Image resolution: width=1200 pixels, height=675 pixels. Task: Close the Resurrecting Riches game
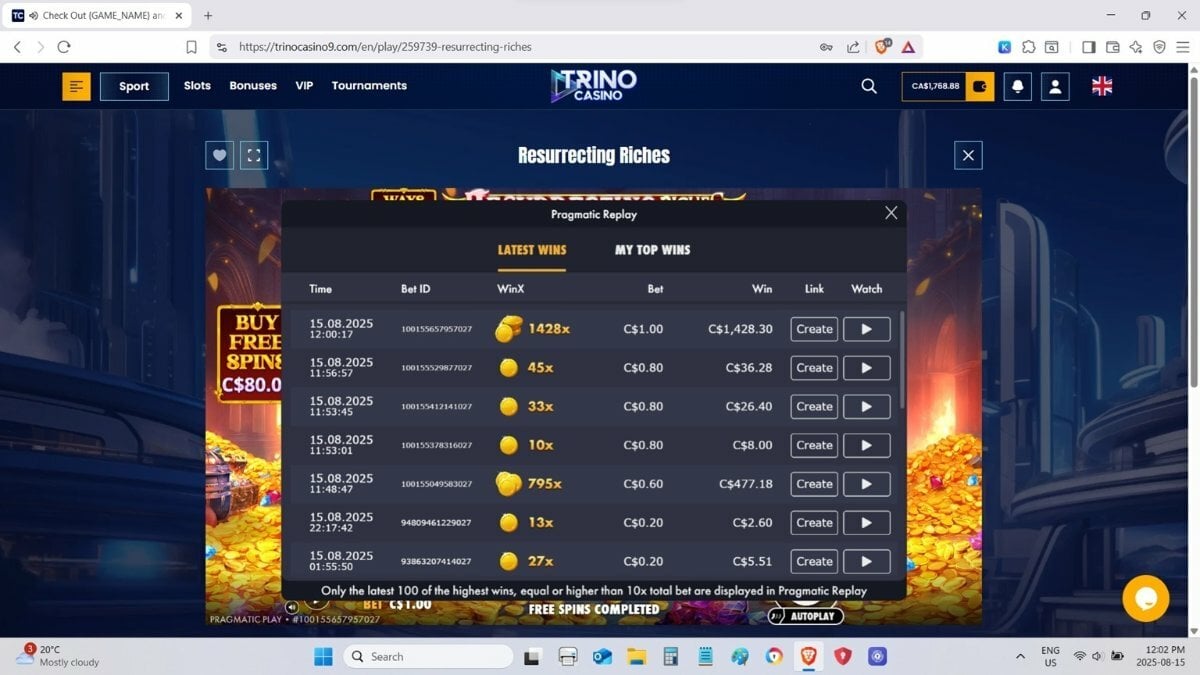coord(967,155)
